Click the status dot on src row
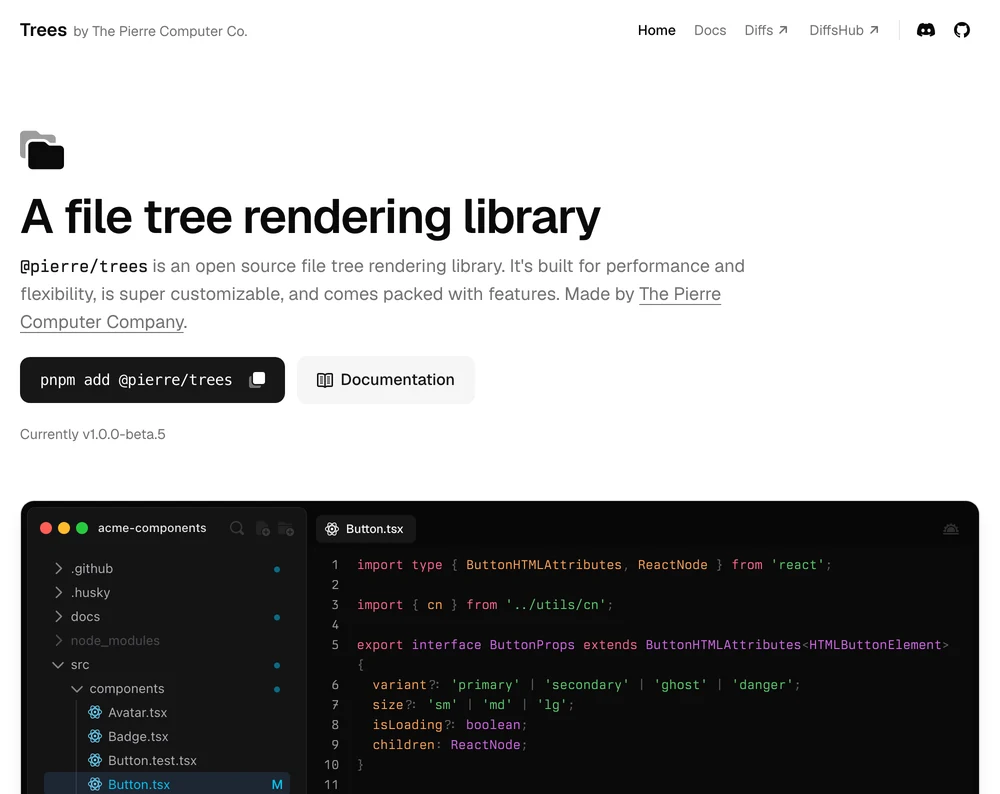Screen dimensions: 1000x794 pos(277,665)
